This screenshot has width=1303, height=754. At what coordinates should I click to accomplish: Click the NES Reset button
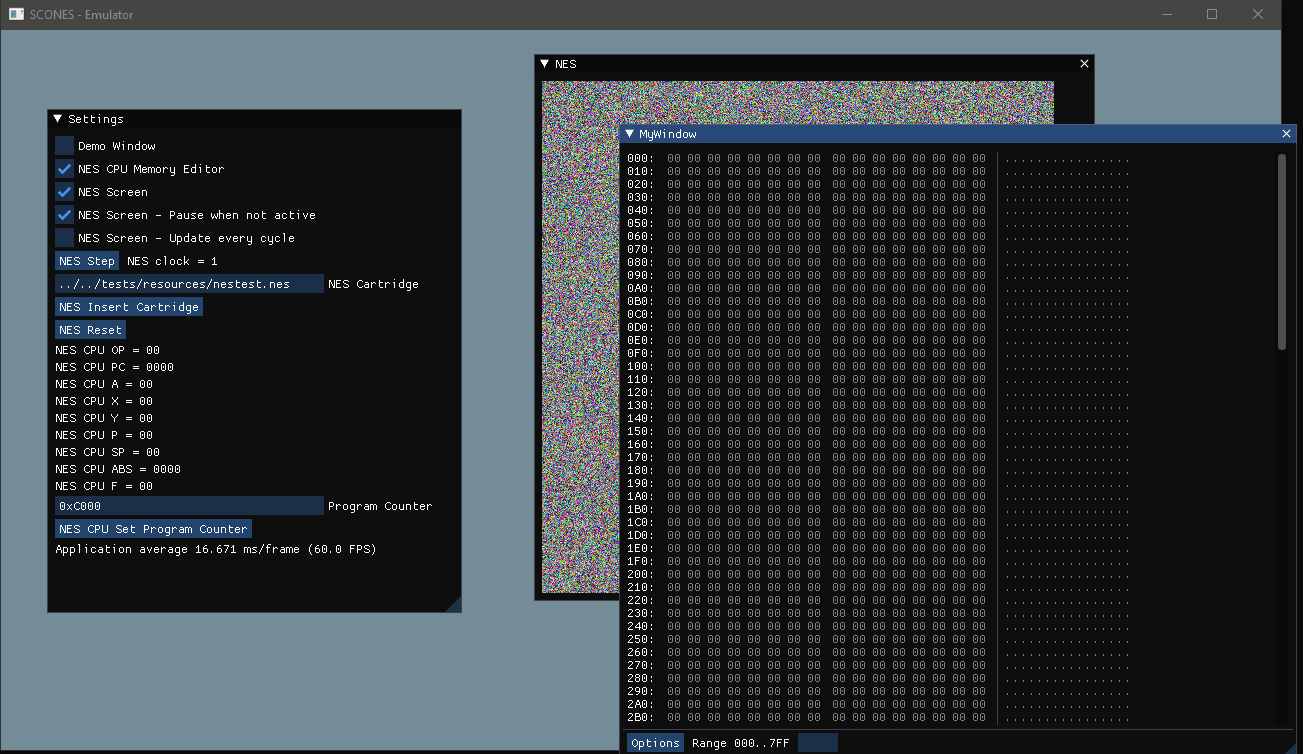pyautogui.click(x=90, y=330)
